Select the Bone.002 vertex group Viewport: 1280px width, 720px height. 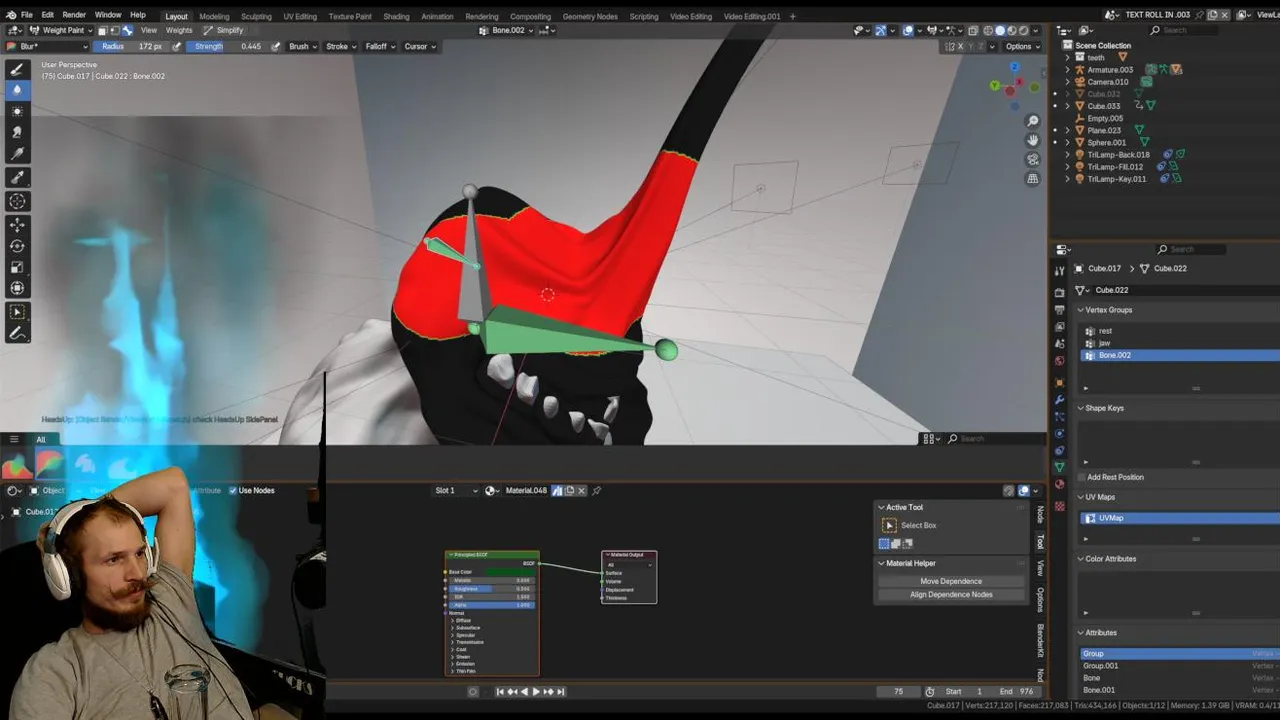1180,355
